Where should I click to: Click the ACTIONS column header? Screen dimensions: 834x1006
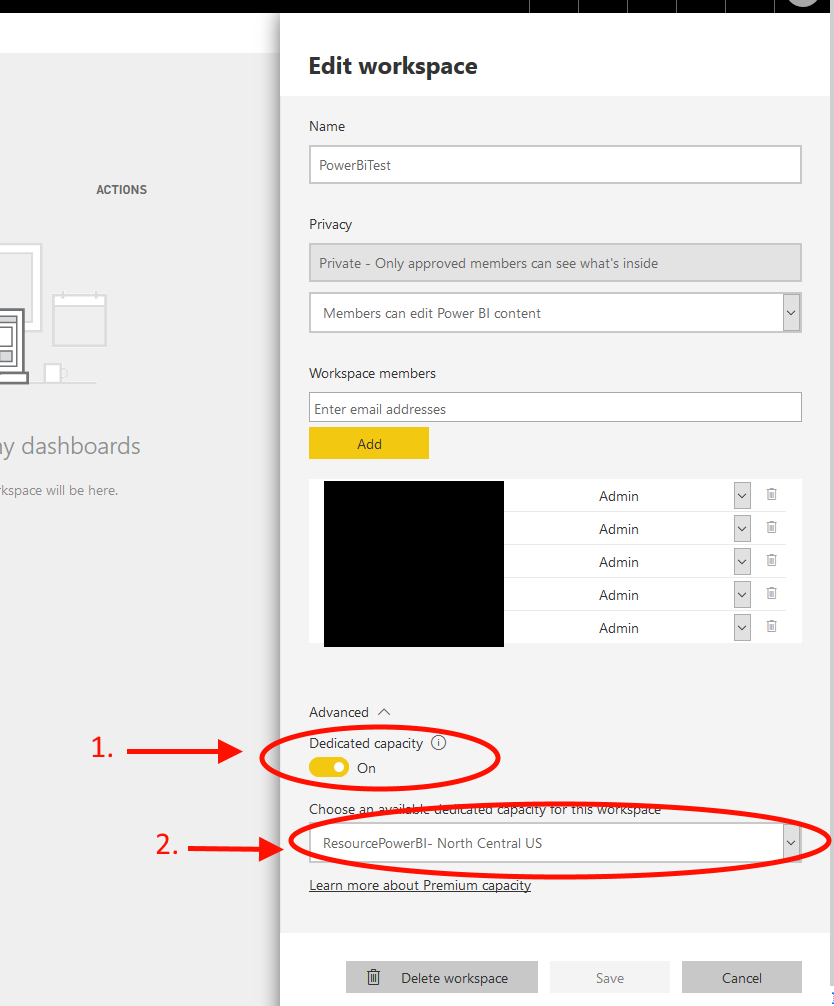121,190
